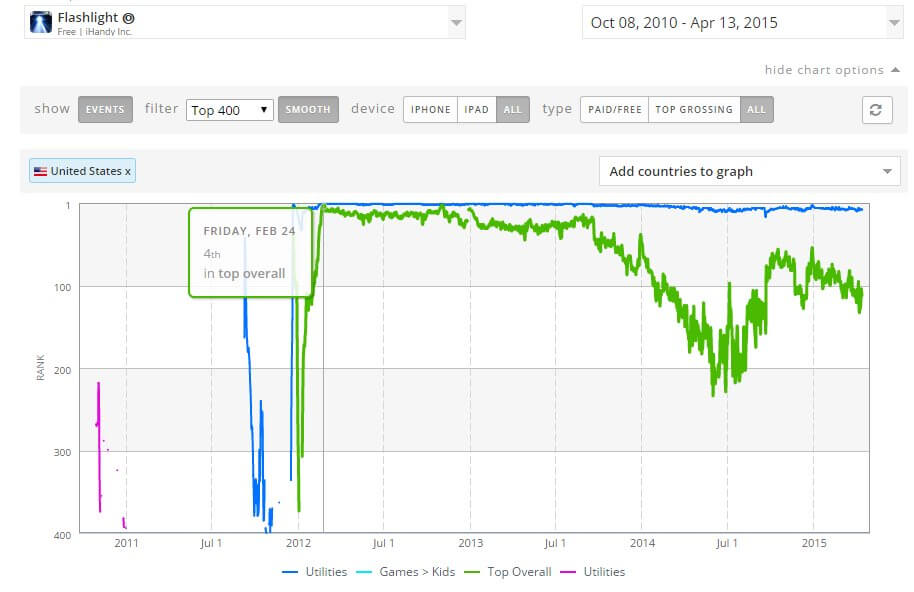Click the United States flag icon
This screenshot has height=592, width=914.
click(x=40, y=171)
